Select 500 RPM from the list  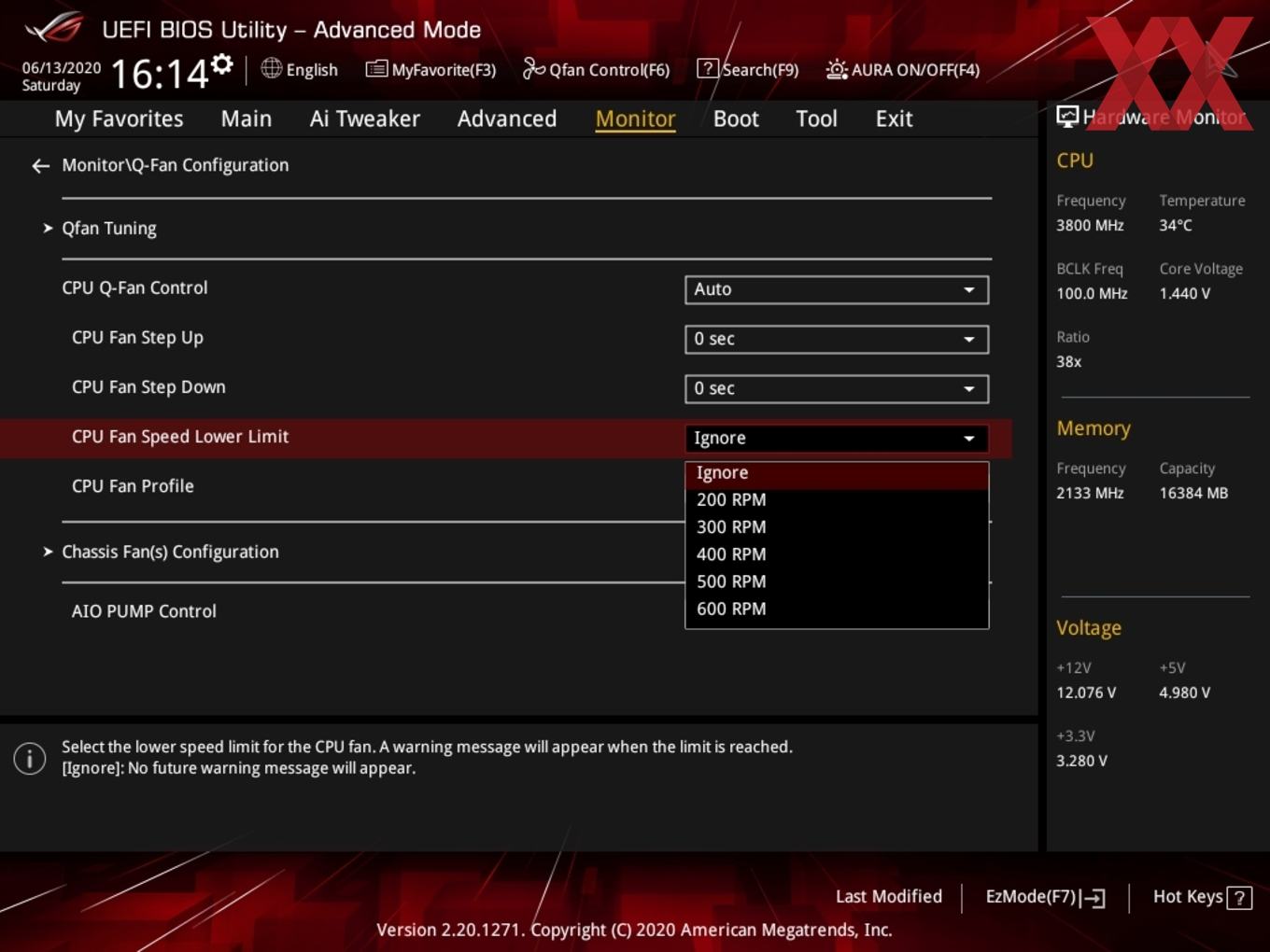pos(837,581)
